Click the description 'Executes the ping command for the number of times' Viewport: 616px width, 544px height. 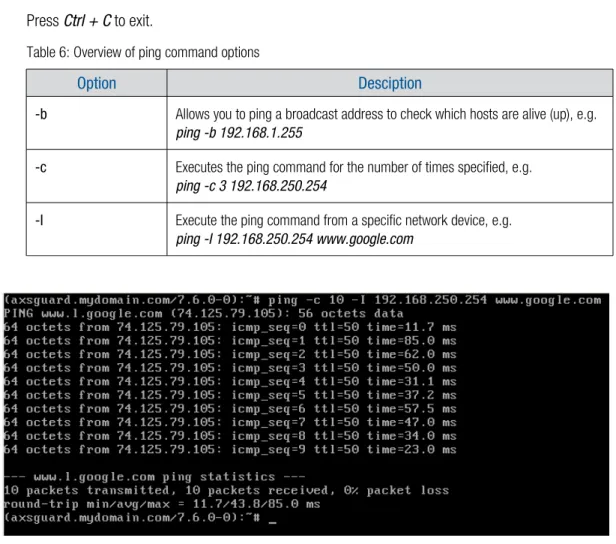coord(354,168)
